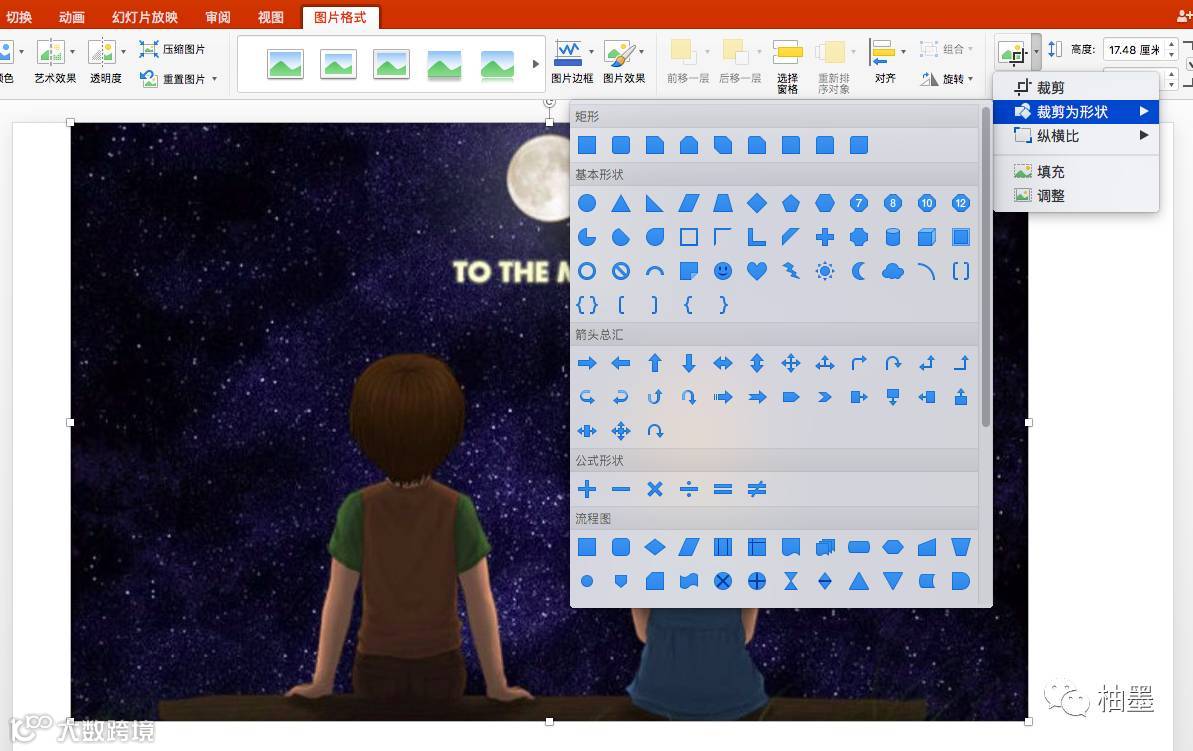Select the double brace shape
Viewport: 1193px width, 751px height.
coord(587,305)
